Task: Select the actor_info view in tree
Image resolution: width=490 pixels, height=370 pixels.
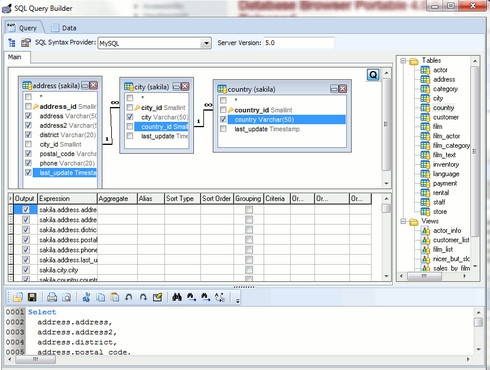Action: pyautogui.click(x=447, y=230)
